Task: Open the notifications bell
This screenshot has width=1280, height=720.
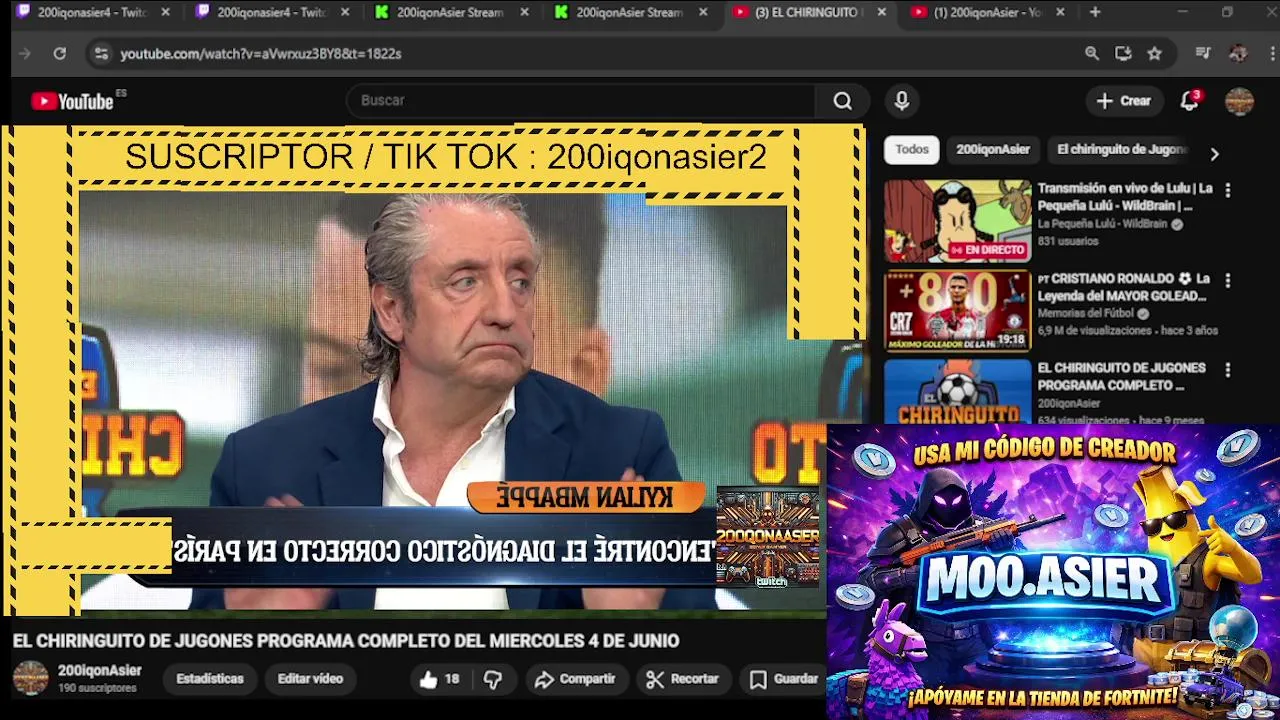Action: (x=1189, y=101)
